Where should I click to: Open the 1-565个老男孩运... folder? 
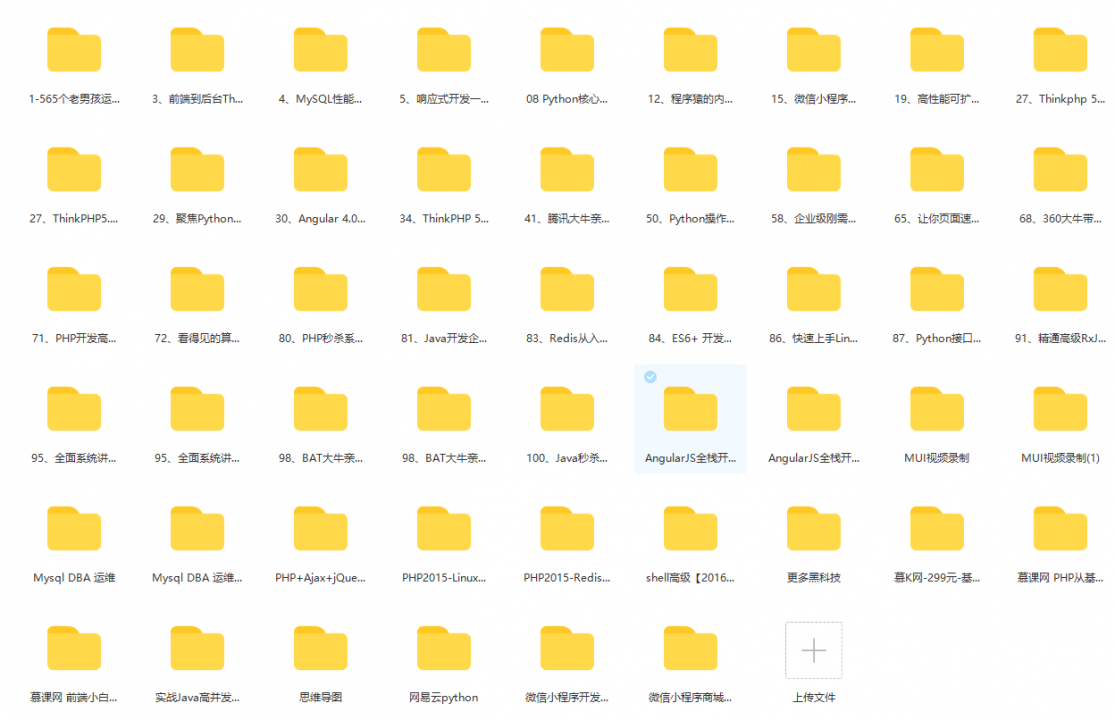tap(74, 50)
